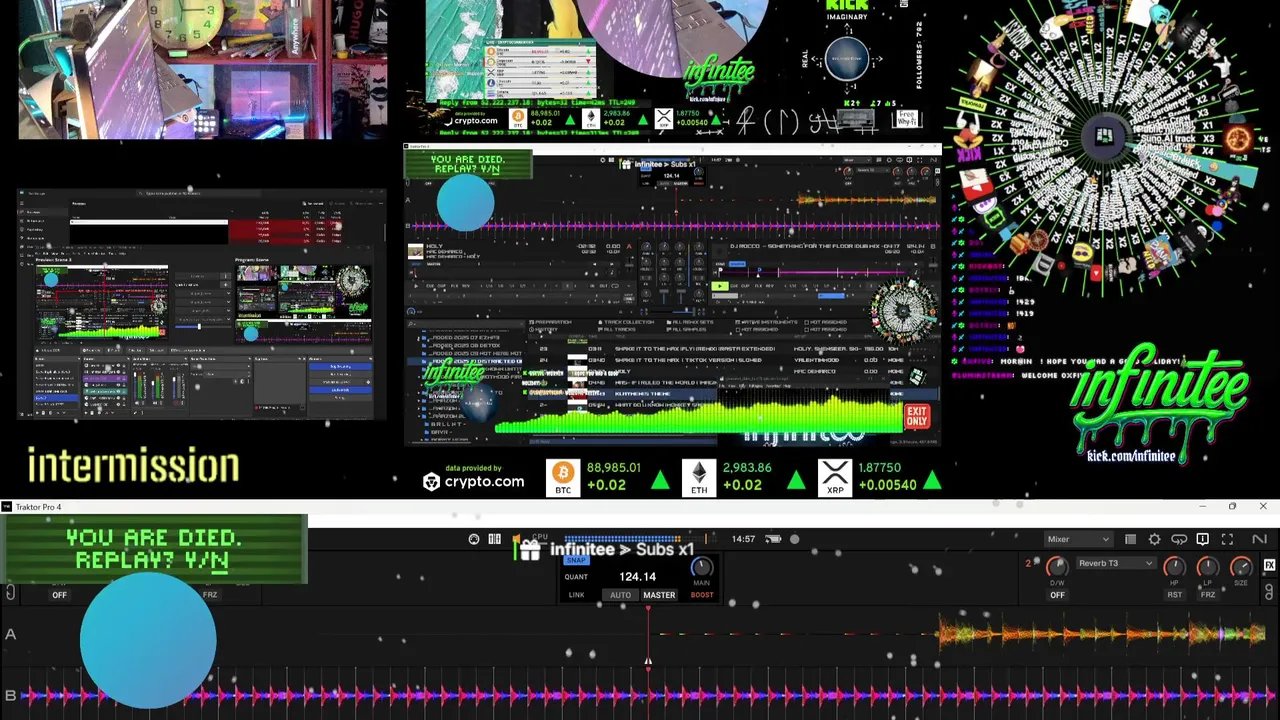Enable AUTO master mode

pyautogui.click(x=620, y=595)
